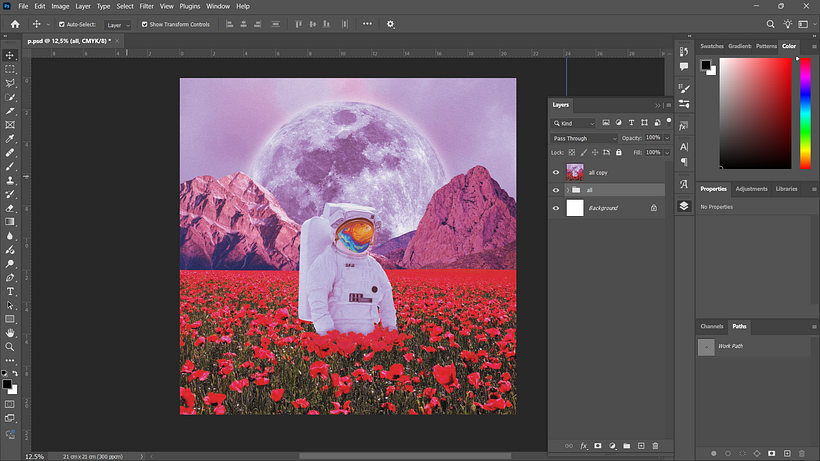The width and height of the screenshot is (820, 461).
Task: Open the Filter menu
Action: [146, 6]
